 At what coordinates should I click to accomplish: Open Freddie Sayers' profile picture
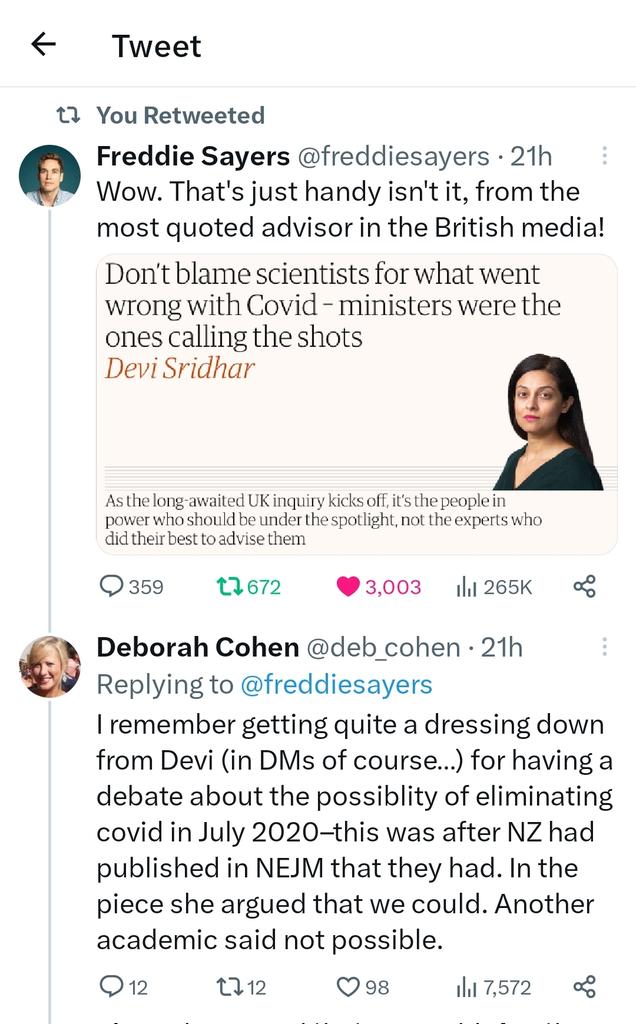(49, 176)
